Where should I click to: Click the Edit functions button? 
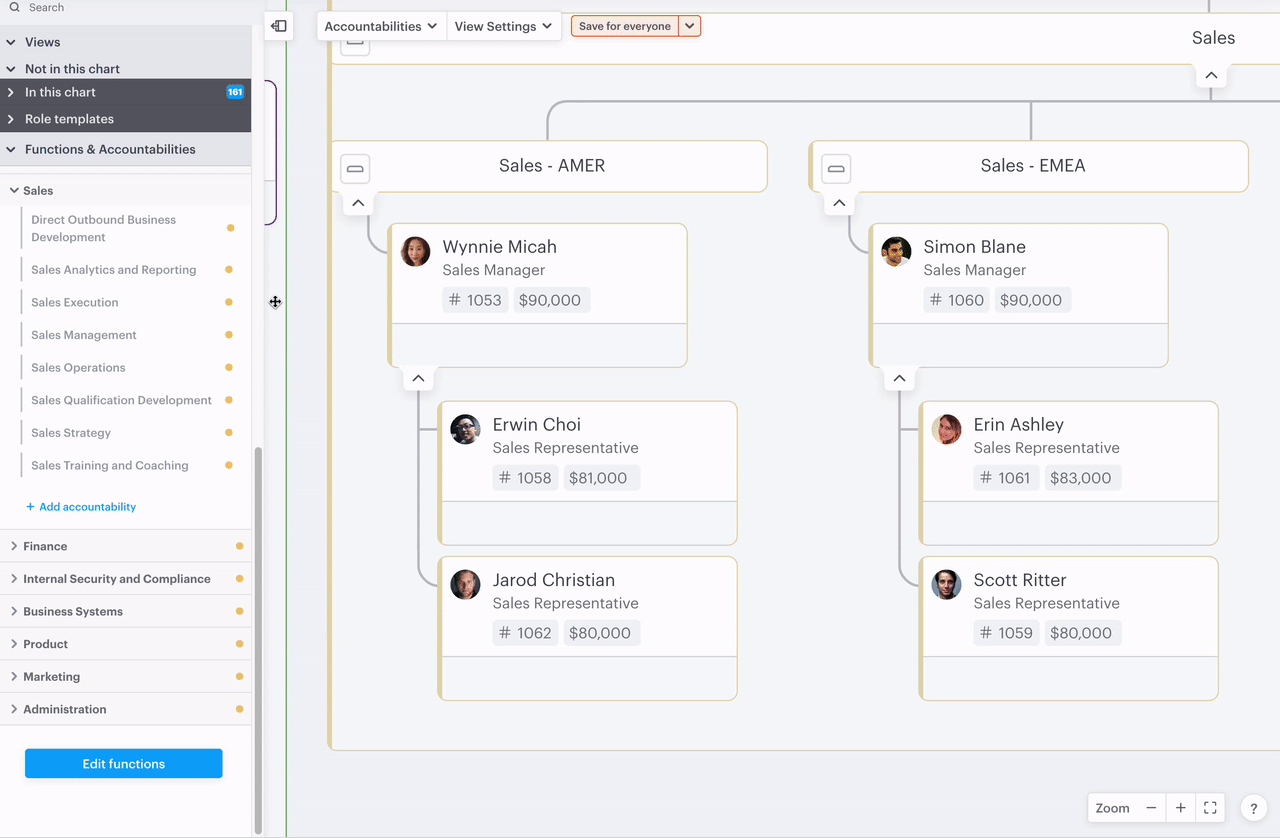[124, 763]
